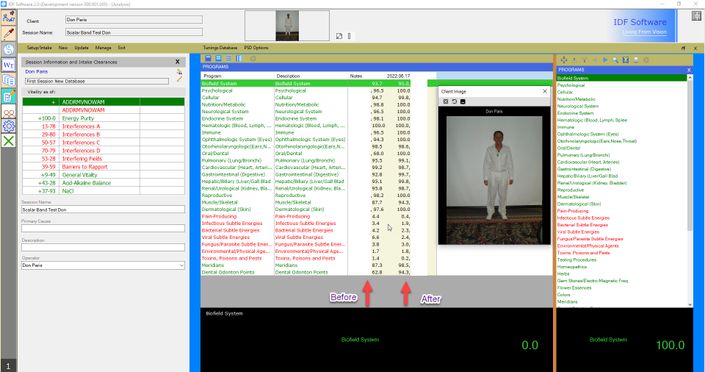Click the save disk icon in right toolbar

coord(625,60)
